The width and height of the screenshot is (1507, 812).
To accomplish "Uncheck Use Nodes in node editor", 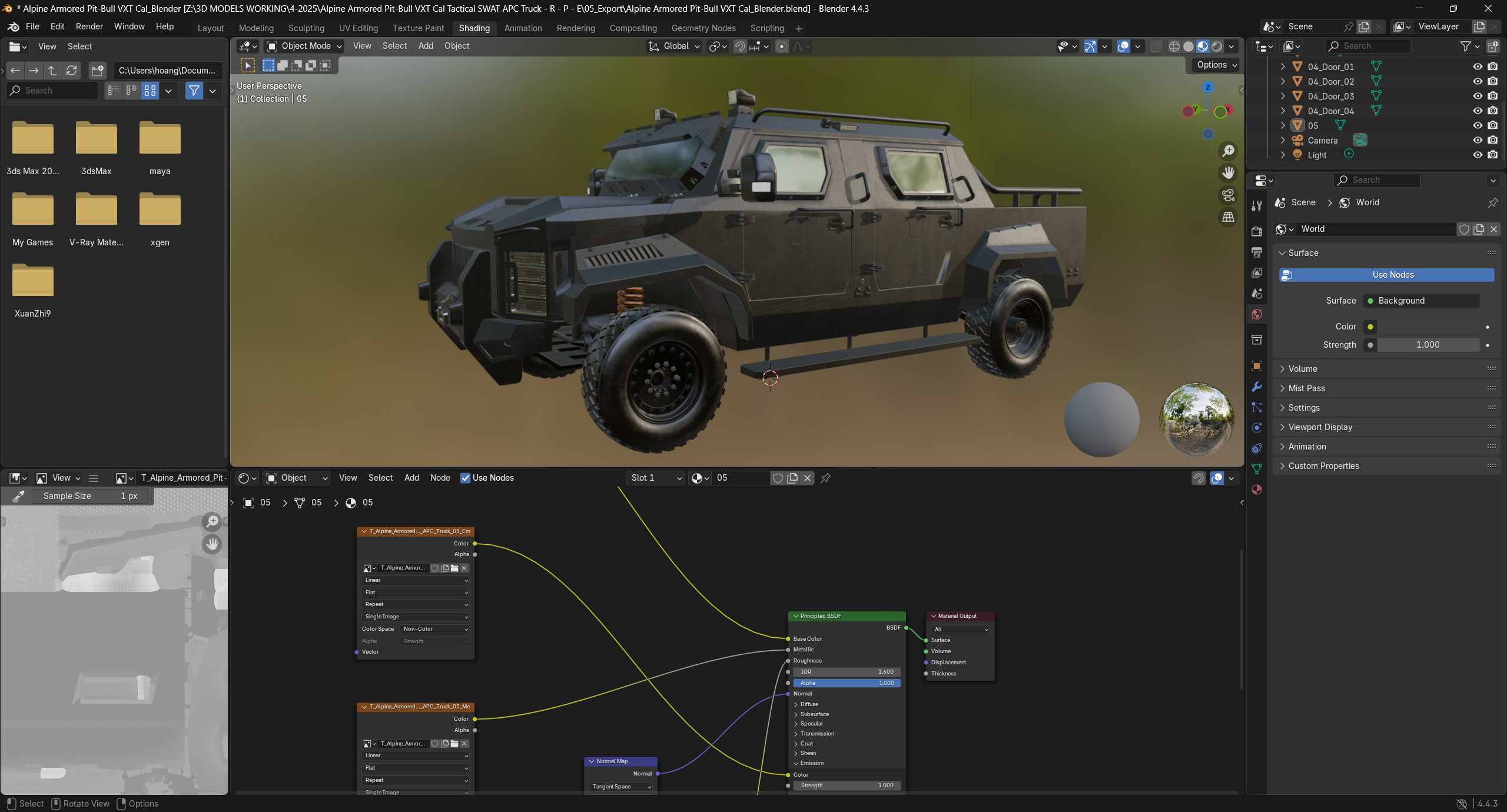I will click(465, 478).
